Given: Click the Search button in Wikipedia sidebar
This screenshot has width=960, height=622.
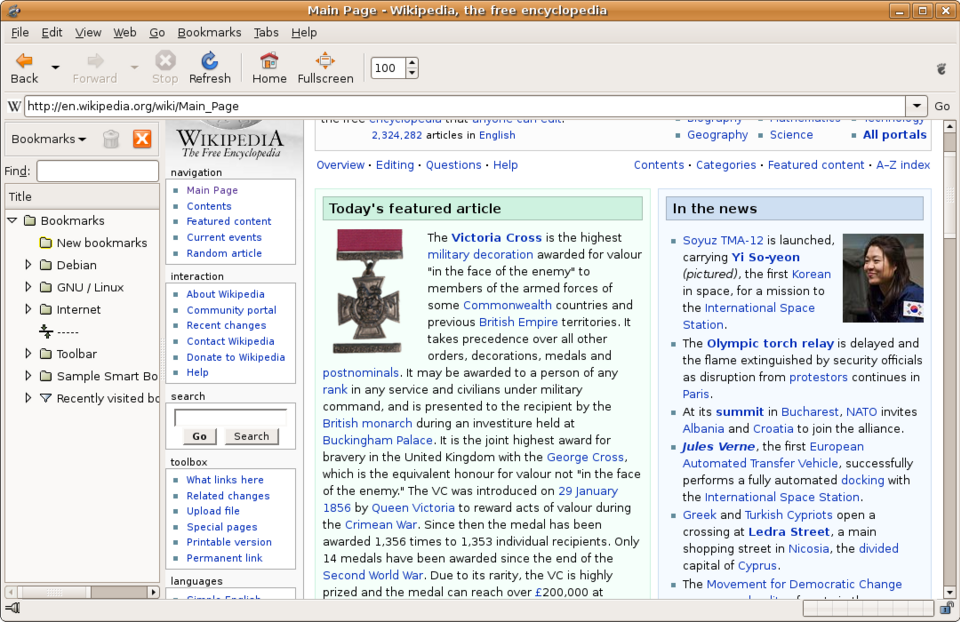Looking at the screenshot, I should click(251, 436).
